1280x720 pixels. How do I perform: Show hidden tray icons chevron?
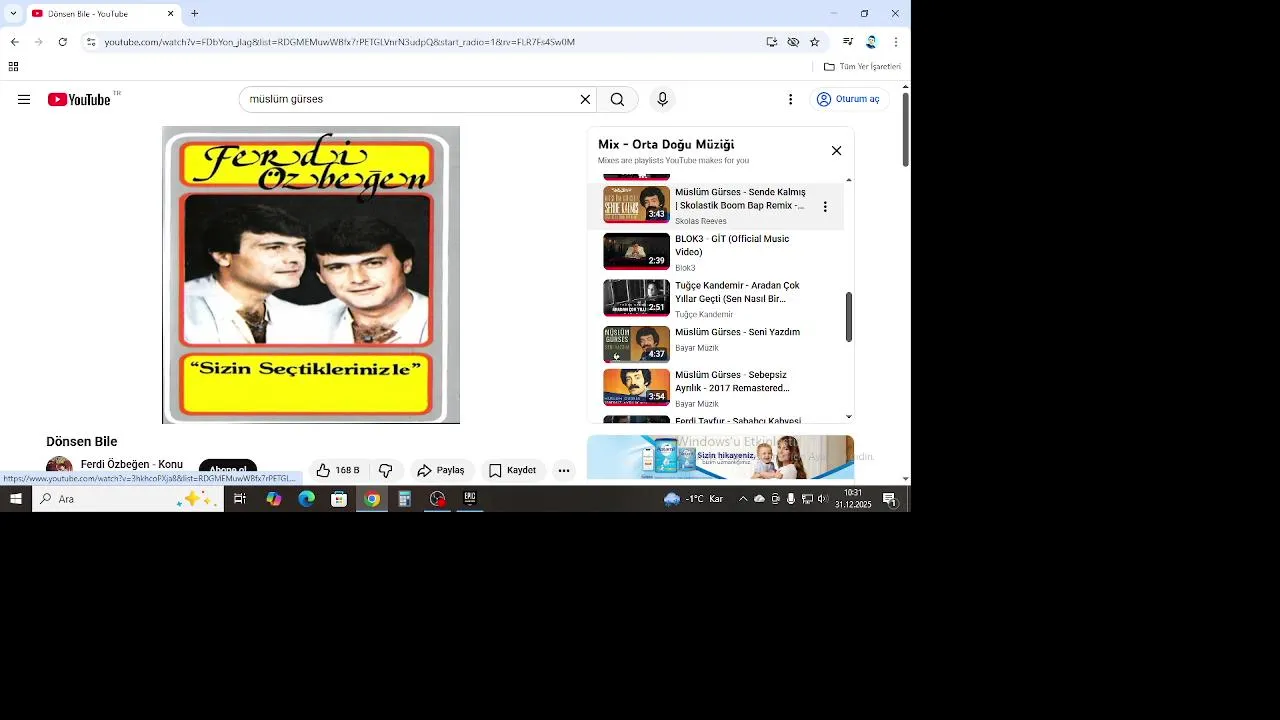point(743,499)
